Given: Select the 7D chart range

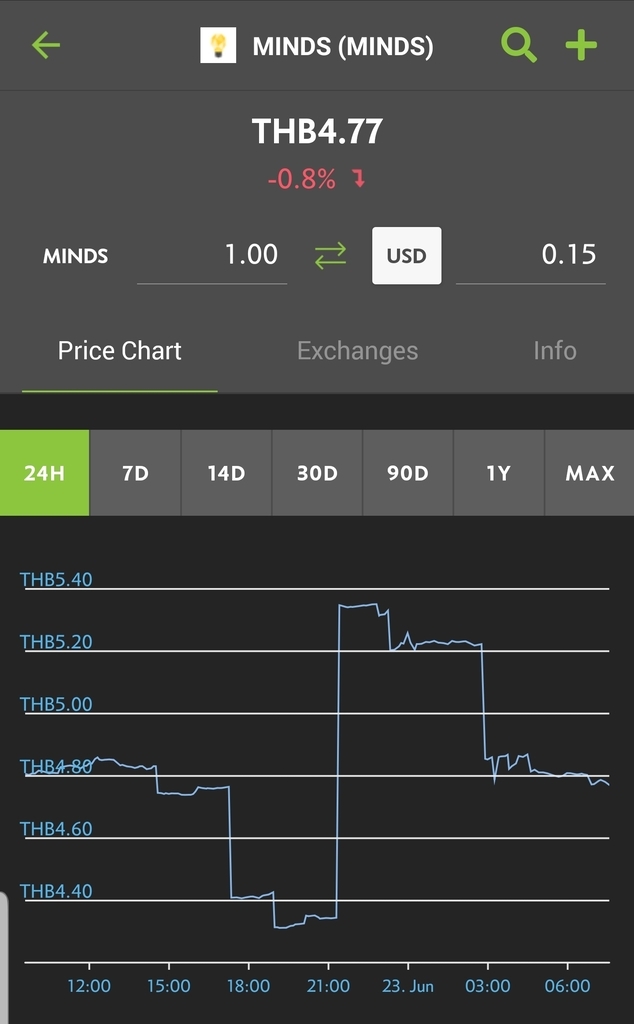Looking at the screenshot, I should (135, 473).
